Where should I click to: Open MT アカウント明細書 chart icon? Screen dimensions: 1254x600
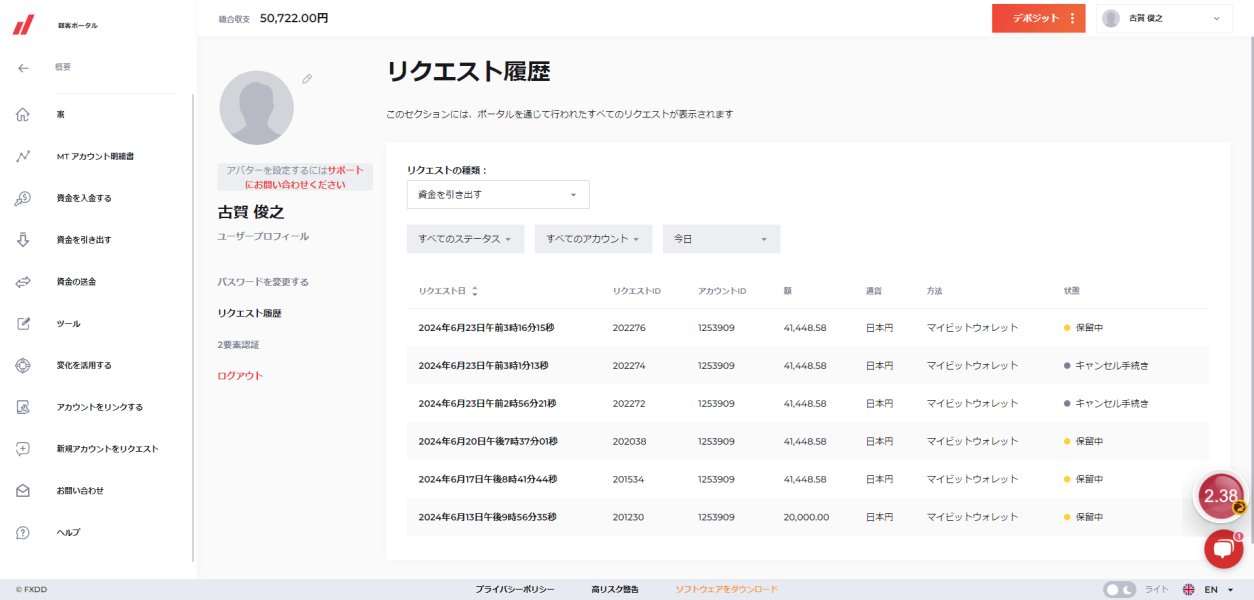click(23, 157)
